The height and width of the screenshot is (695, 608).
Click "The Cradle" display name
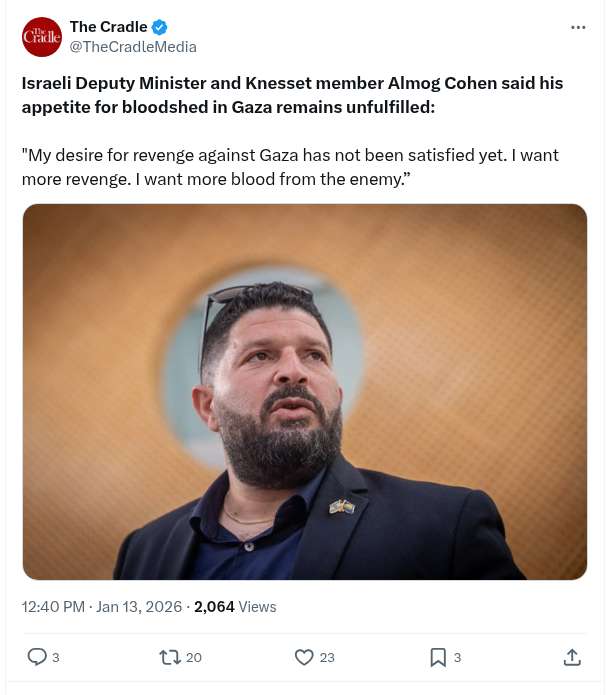click(x=108, y=27)
